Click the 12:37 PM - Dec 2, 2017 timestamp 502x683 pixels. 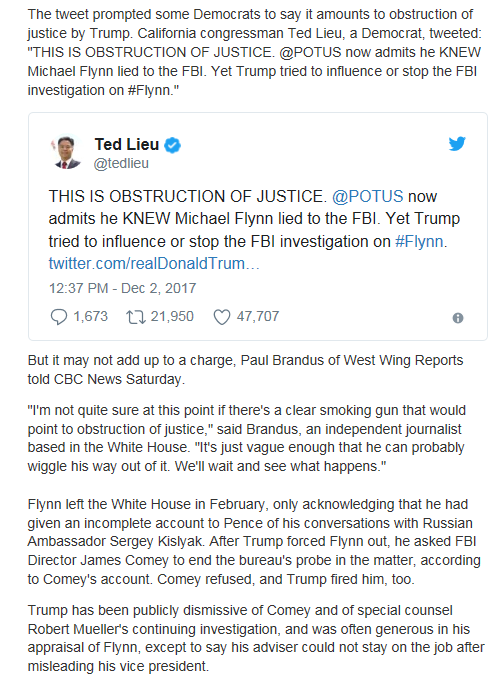tap(122, 288)
